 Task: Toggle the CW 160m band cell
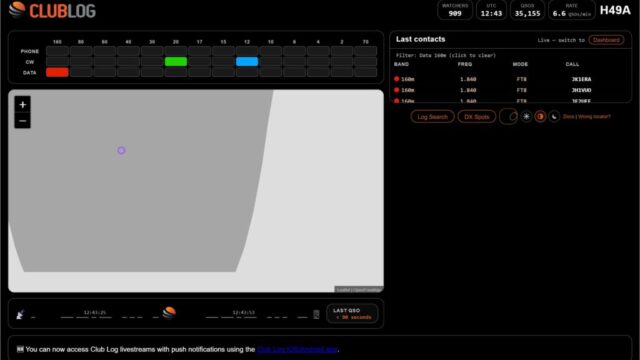57,62
